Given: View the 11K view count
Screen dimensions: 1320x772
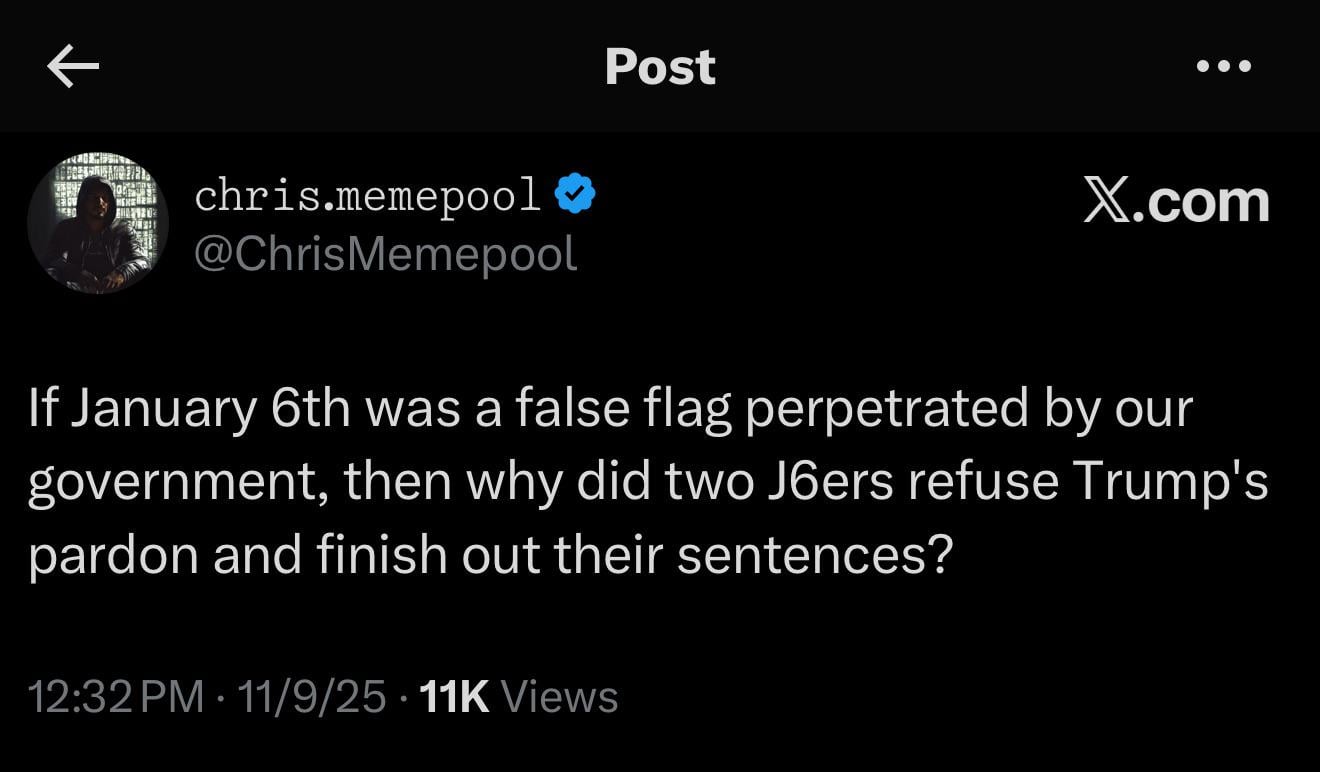Looking at the screenshot, I should (x=455, y=696).
